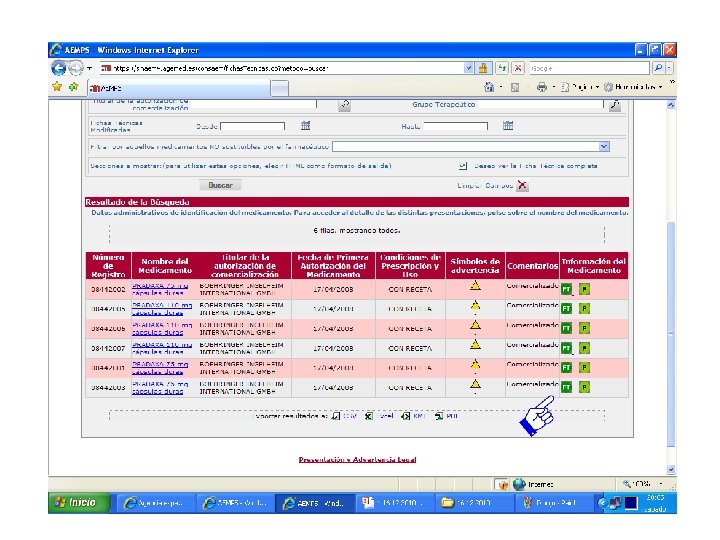Open a new browser tab
This screenshot has width=720, height=540.
pos(280,88)
